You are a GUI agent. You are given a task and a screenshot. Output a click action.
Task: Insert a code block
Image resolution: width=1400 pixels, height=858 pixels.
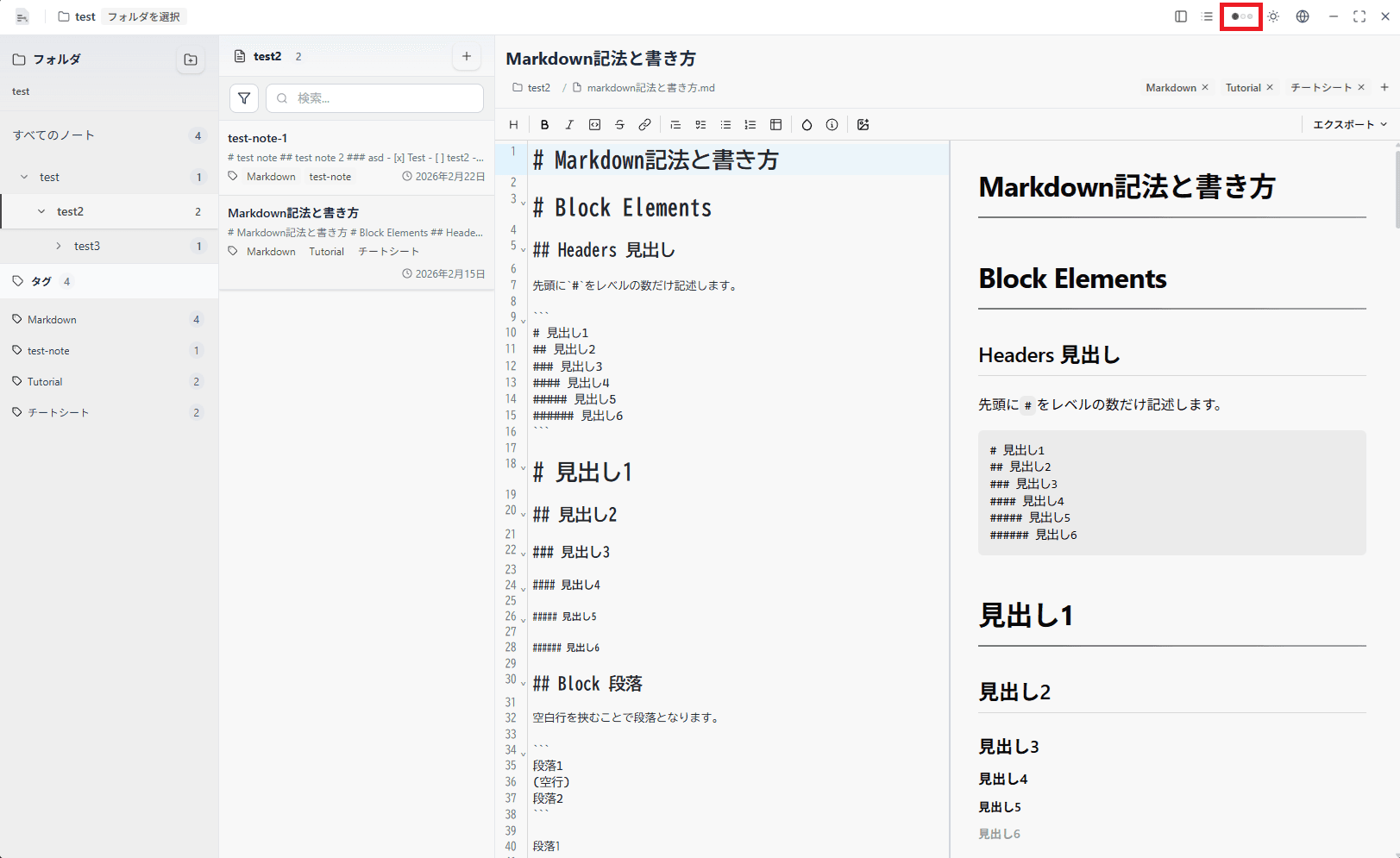tap(594, 124)
